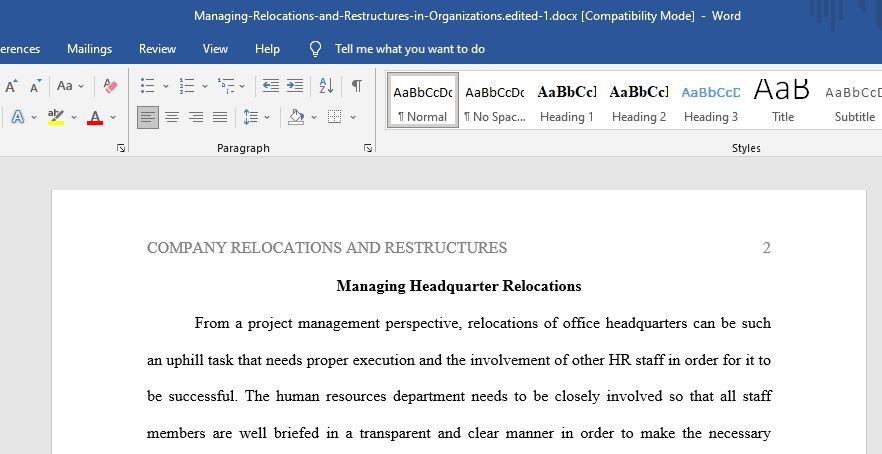
Task: Expand line spacing dropdown arrow
Action: tap(267, 117)
